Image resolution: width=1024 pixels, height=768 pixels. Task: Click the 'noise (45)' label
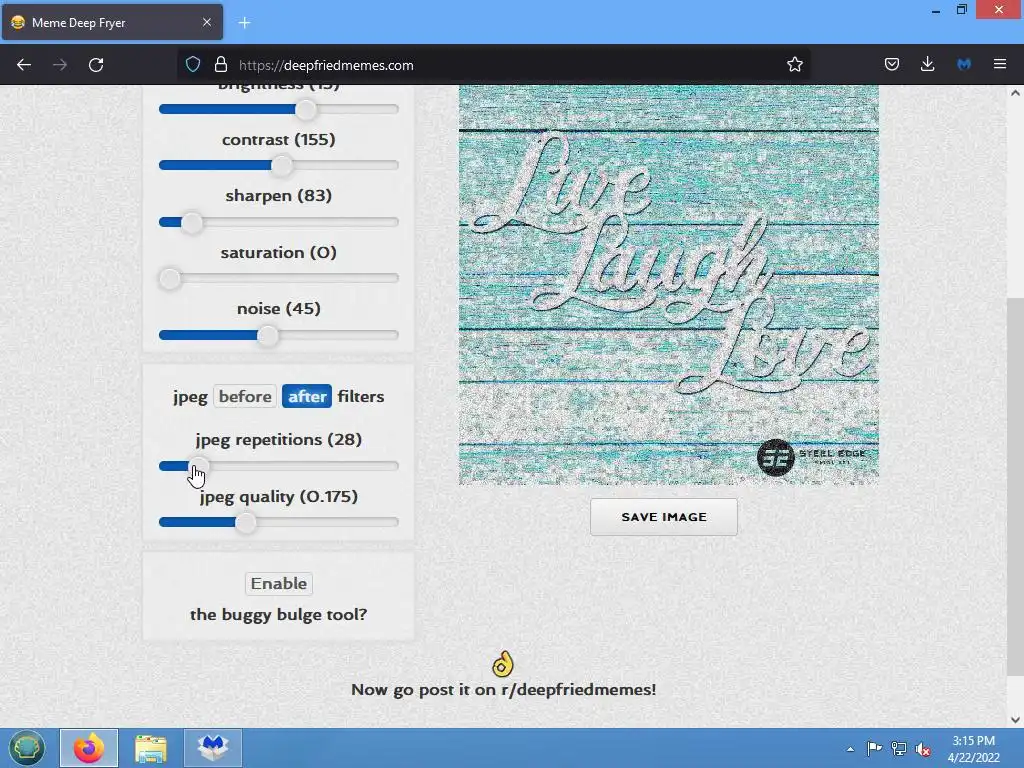(x=279, y=309)
